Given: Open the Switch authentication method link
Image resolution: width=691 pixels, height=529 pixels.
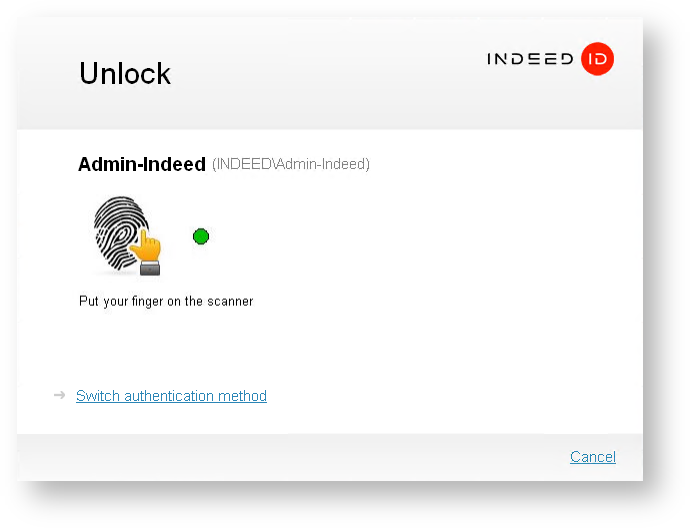Looking at the screenshot, I should (171, 396).
